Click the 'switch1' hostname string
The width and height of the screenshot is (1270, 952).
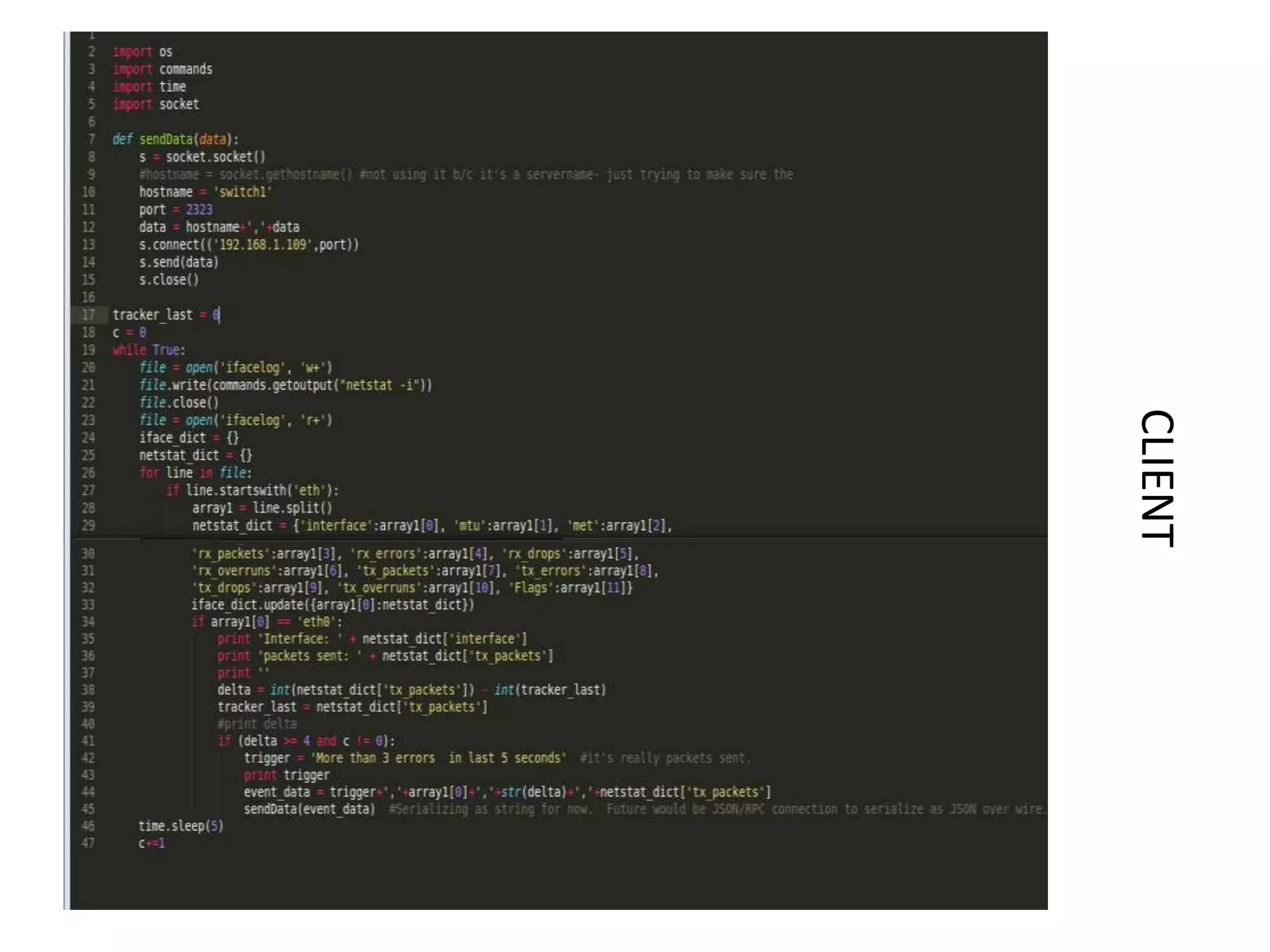tap(243, 192)
